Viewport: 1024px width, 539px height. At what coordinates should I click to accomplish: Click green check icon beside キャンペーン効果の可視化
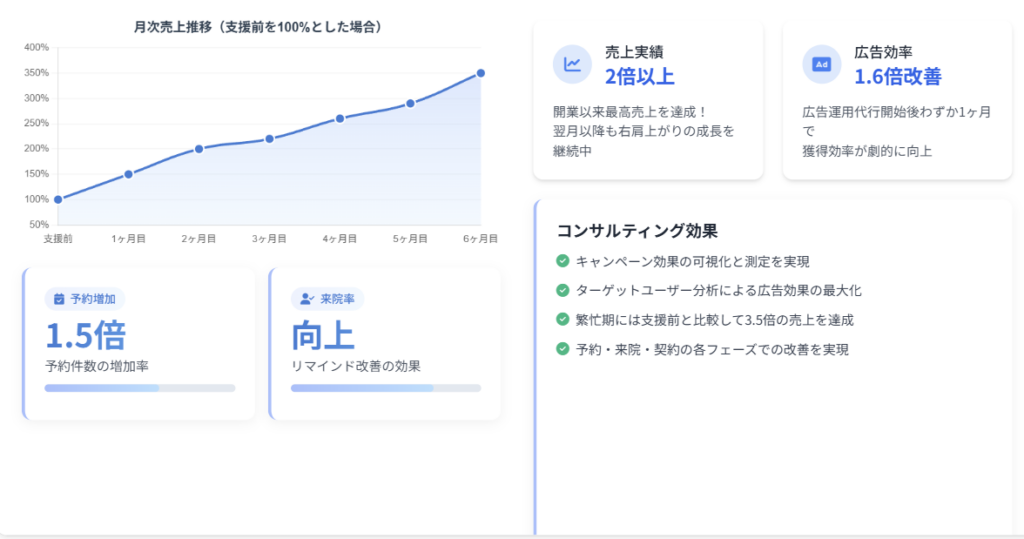click(x=563, y=261)
